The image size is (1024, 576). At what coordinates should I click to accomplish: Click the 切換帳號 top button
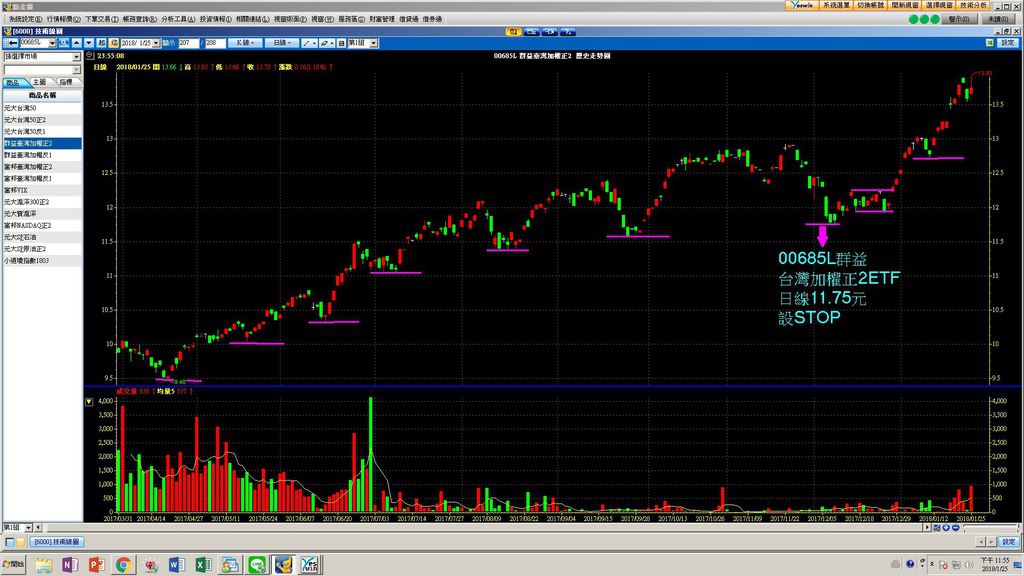(870, 5)
